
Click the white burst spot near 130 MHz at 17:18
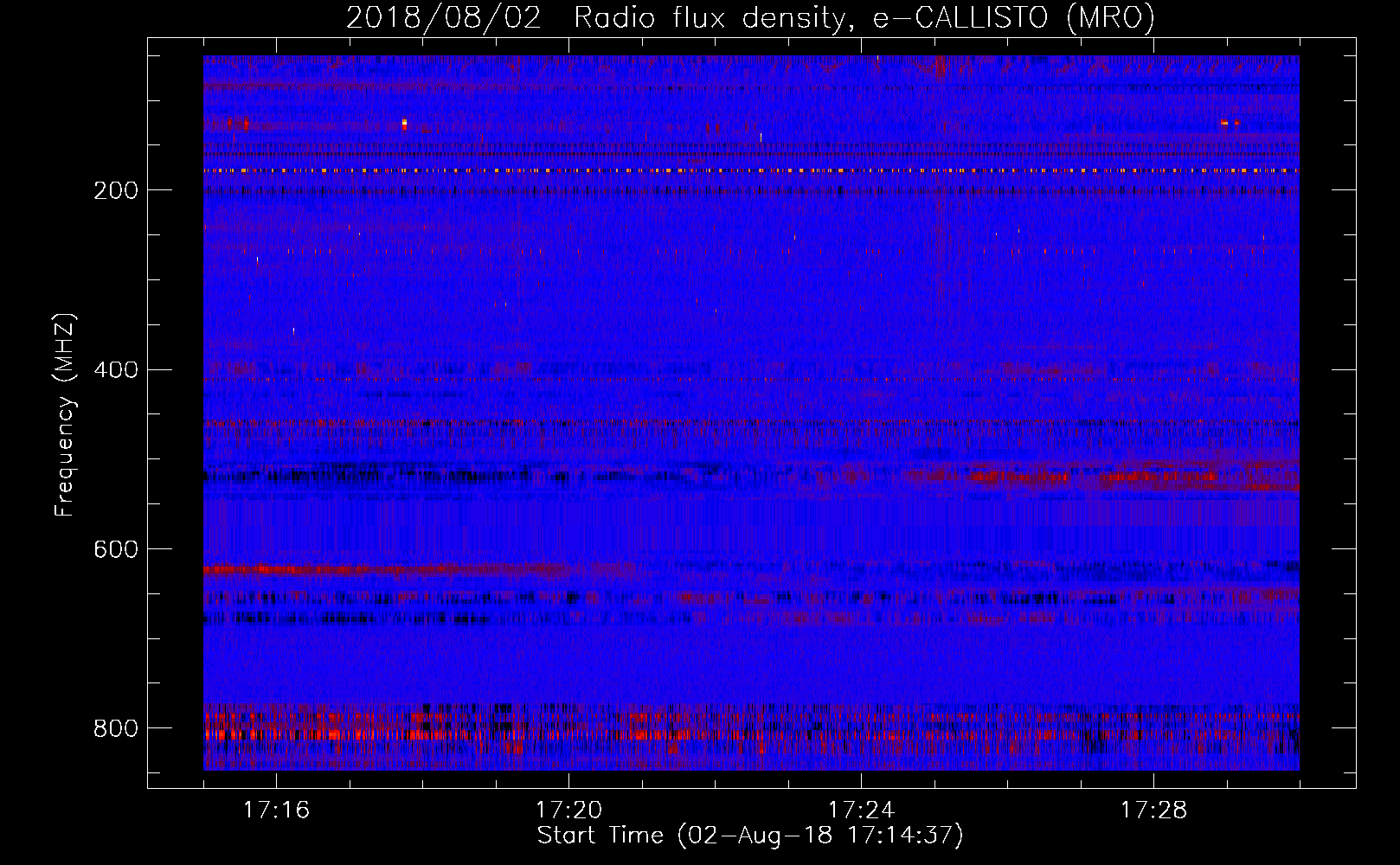pos(404,124)
